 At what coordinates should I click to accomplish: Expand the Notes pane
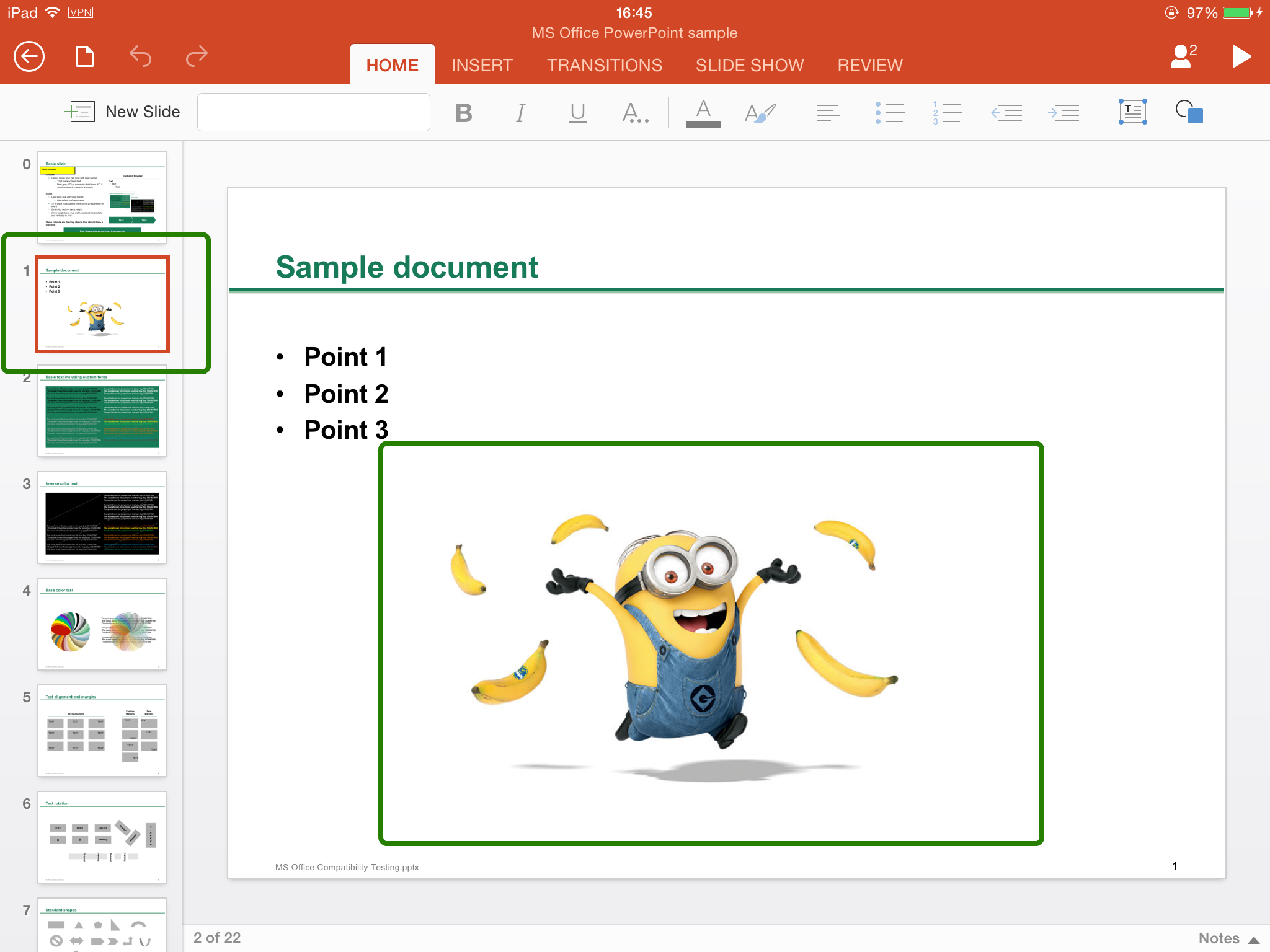pyautogui.click(x=1228, y=938)
